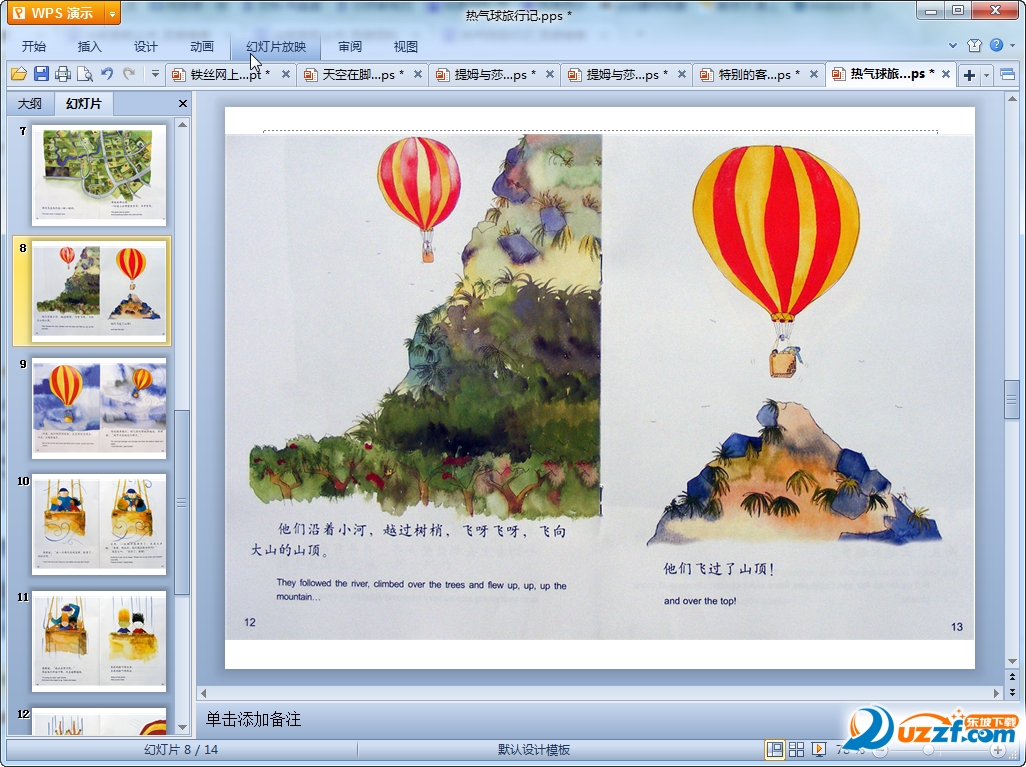Select slide 8 thumbnail
Viewport: 1026px width, 767px height.
coord(99,291)
